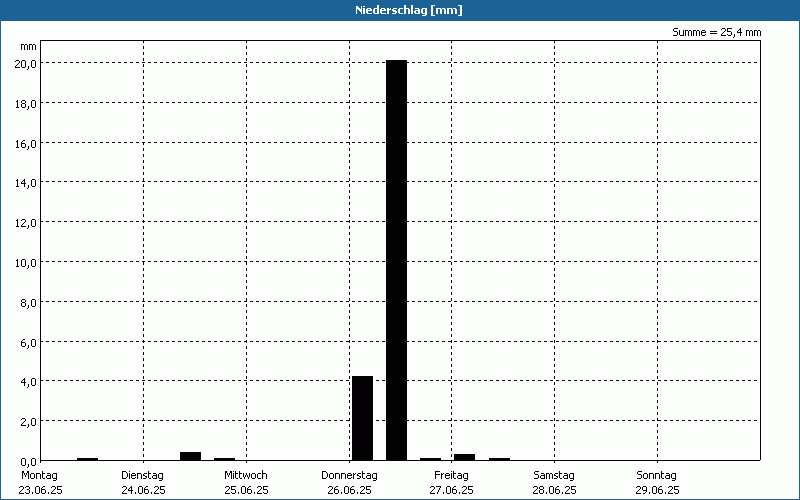Click the date 28.06.25
Screen dimensions: 800x500
[555, 490]
